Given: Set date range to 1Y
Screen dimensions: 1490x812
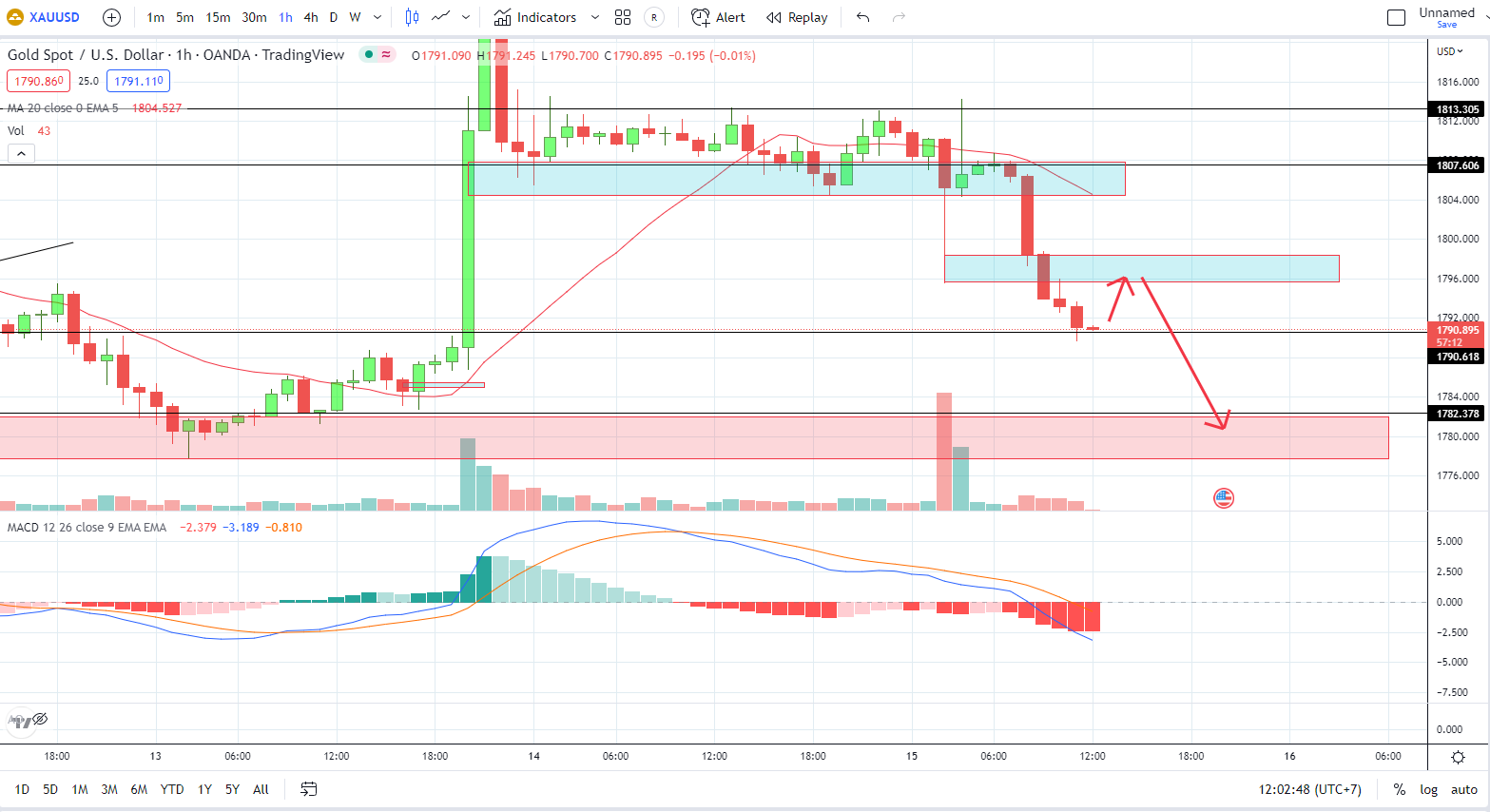Looking at the screenshot, I should 204,789.
